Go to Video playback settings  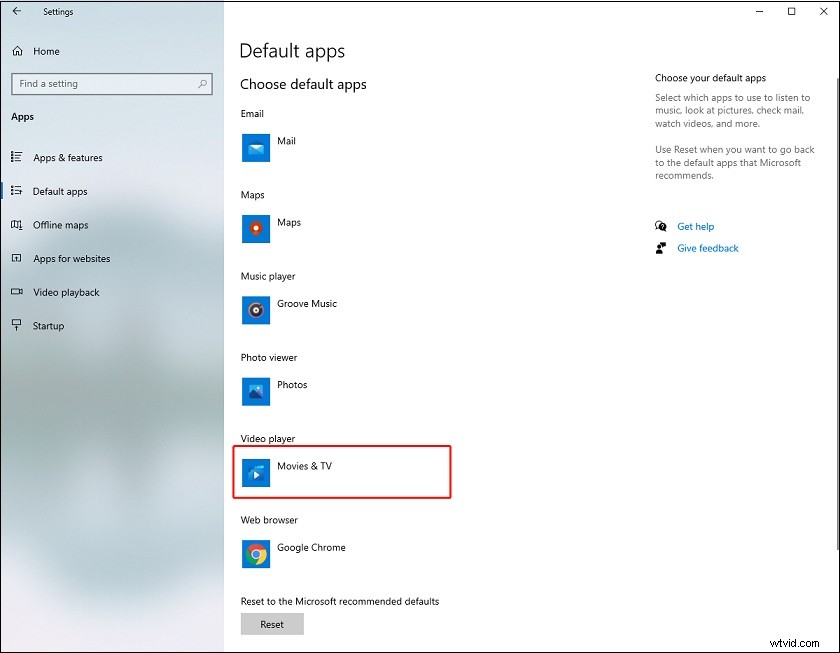pos(66,292)
